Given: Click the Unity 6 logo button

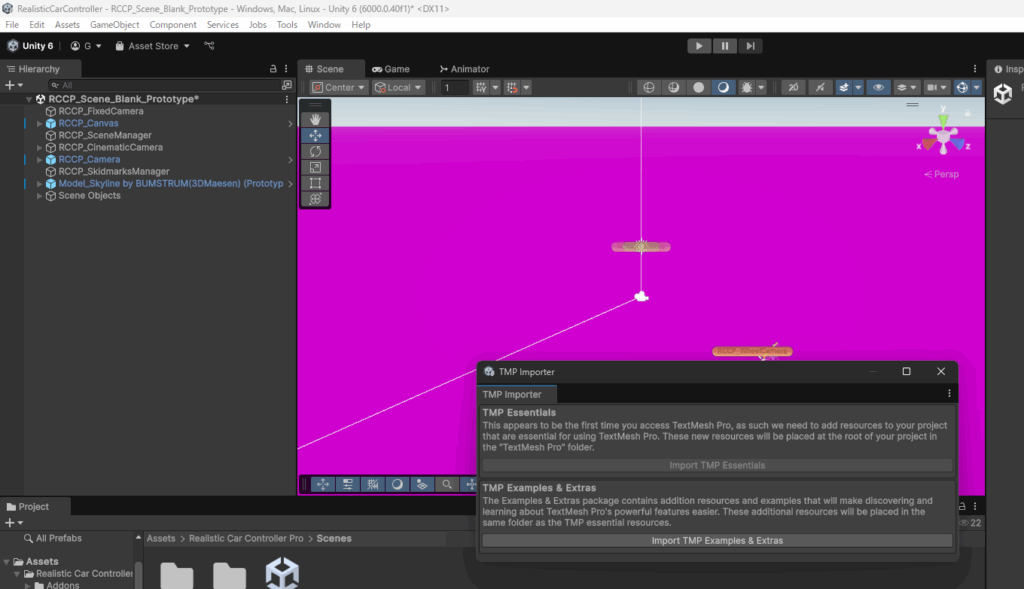Looking at the screenshot, I should tap(30, 46).
